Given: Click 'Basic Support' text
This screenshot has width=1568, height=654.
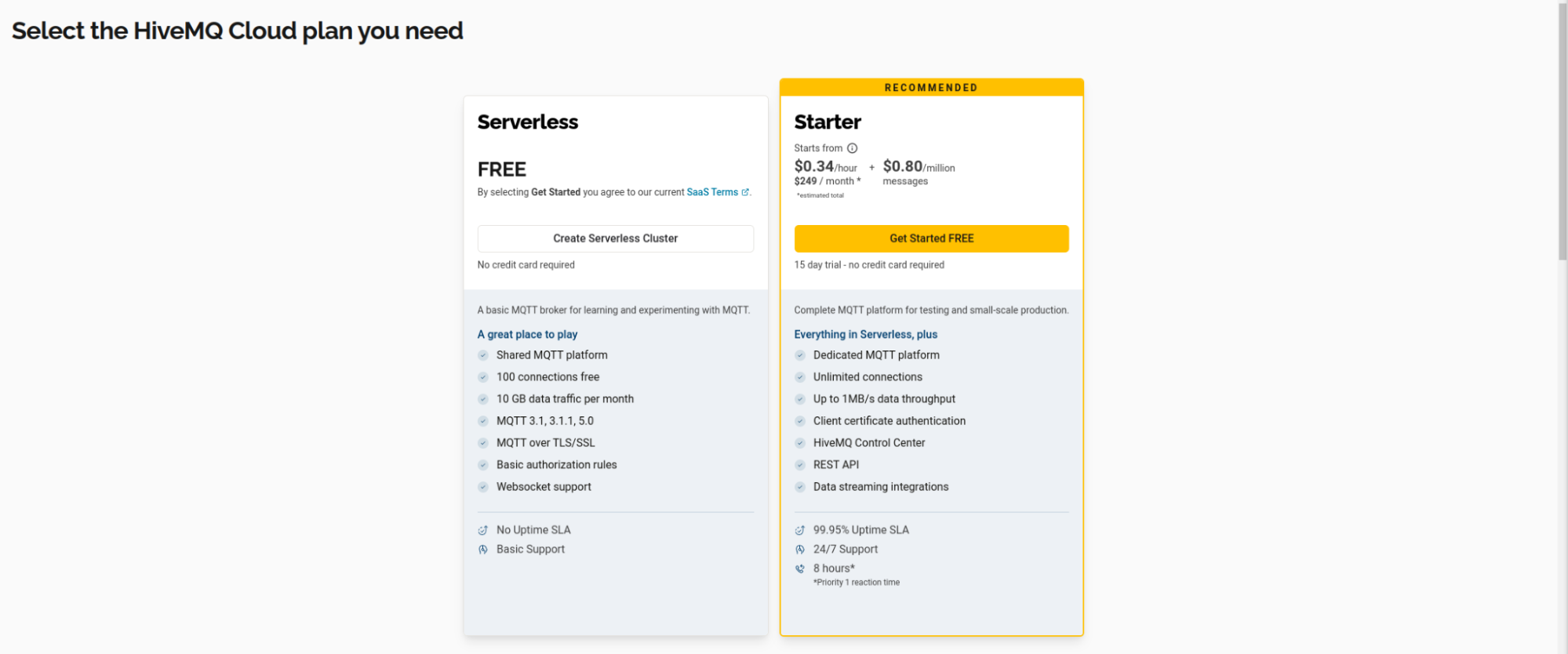Looking at the screenshot, I should 530,550.
